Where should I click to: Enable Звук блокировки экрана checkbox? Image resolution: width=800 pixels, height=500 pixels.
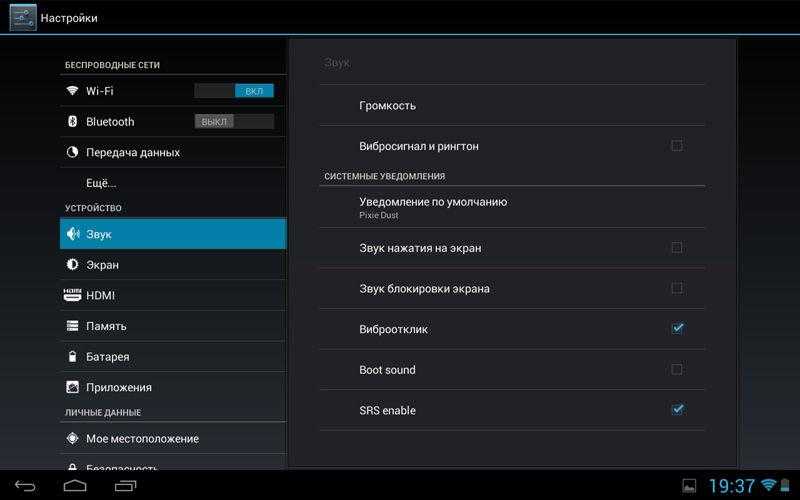click(x=677, y=288)
